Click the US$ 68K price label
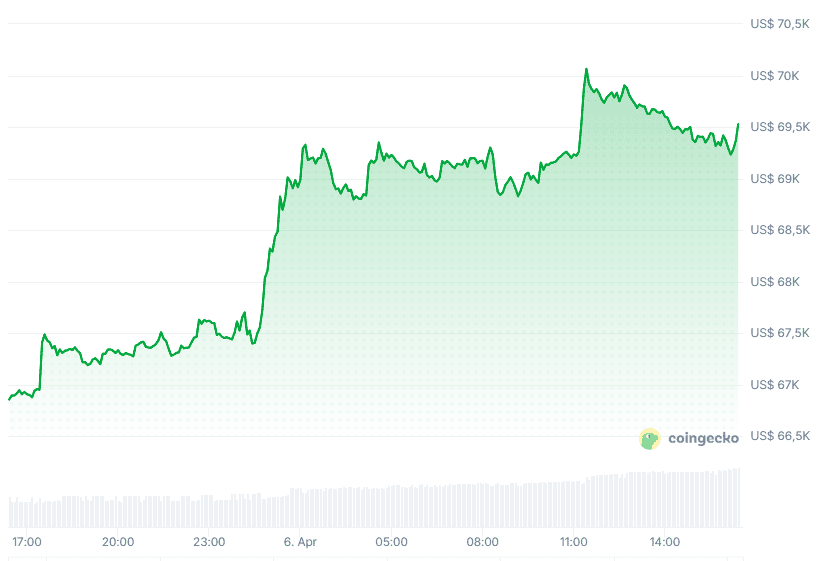The width and height of the screenshot is (819, 561). (x=774, y=282)
